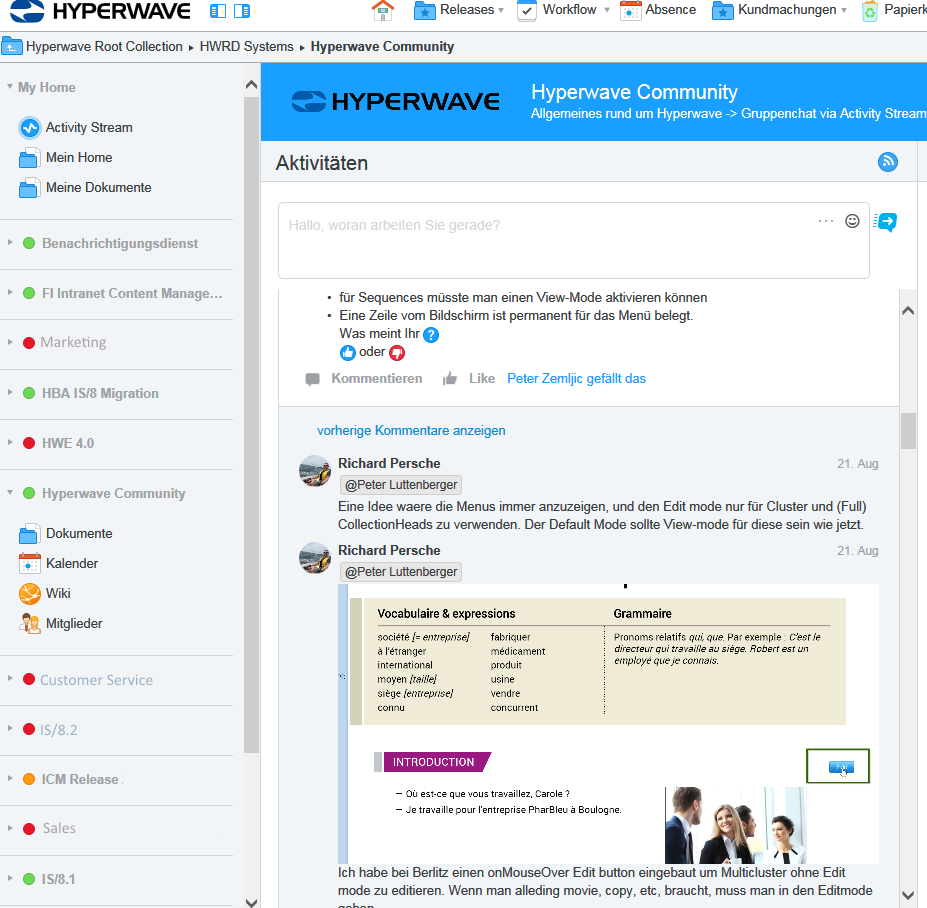Open the Berlitz screenshot image attachment
Image resolution: width=927 pixels, height=908 pixels.
(x=608, y=724)
